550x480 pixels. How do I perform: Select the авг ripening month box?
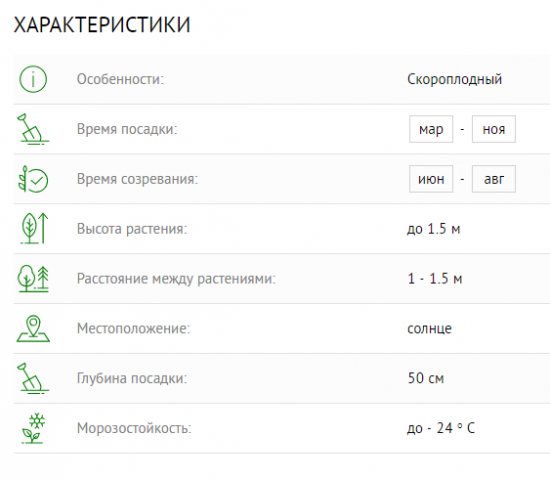pyautogui.click(x=494, y=179)
